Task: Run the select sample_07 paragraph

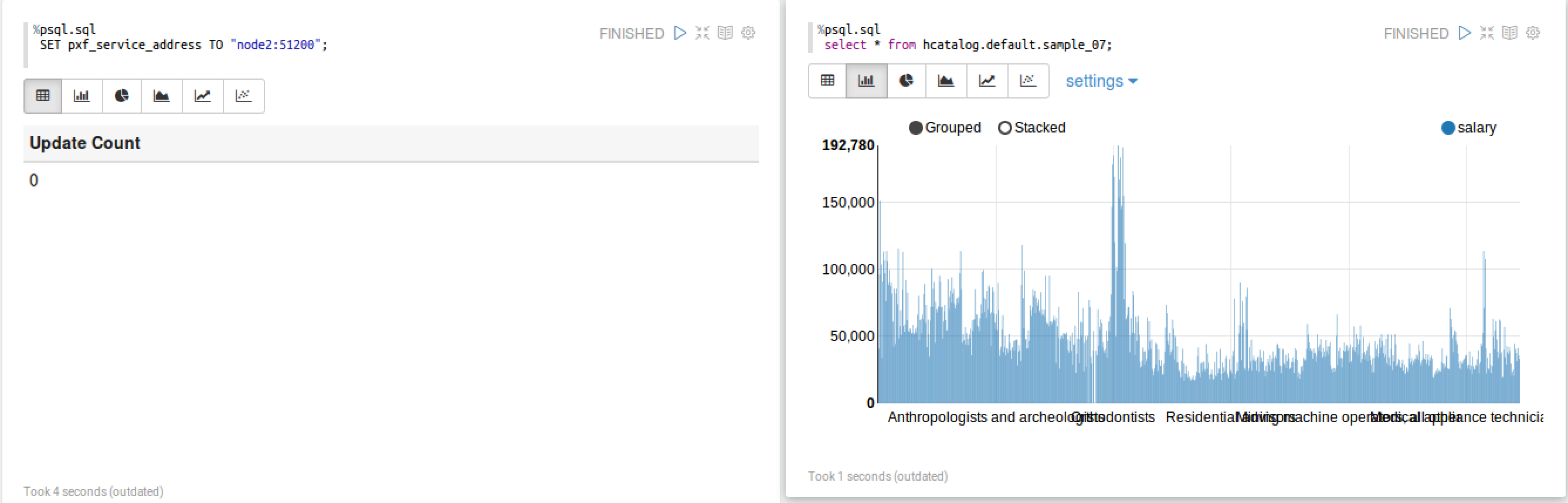Action: 1465,33
